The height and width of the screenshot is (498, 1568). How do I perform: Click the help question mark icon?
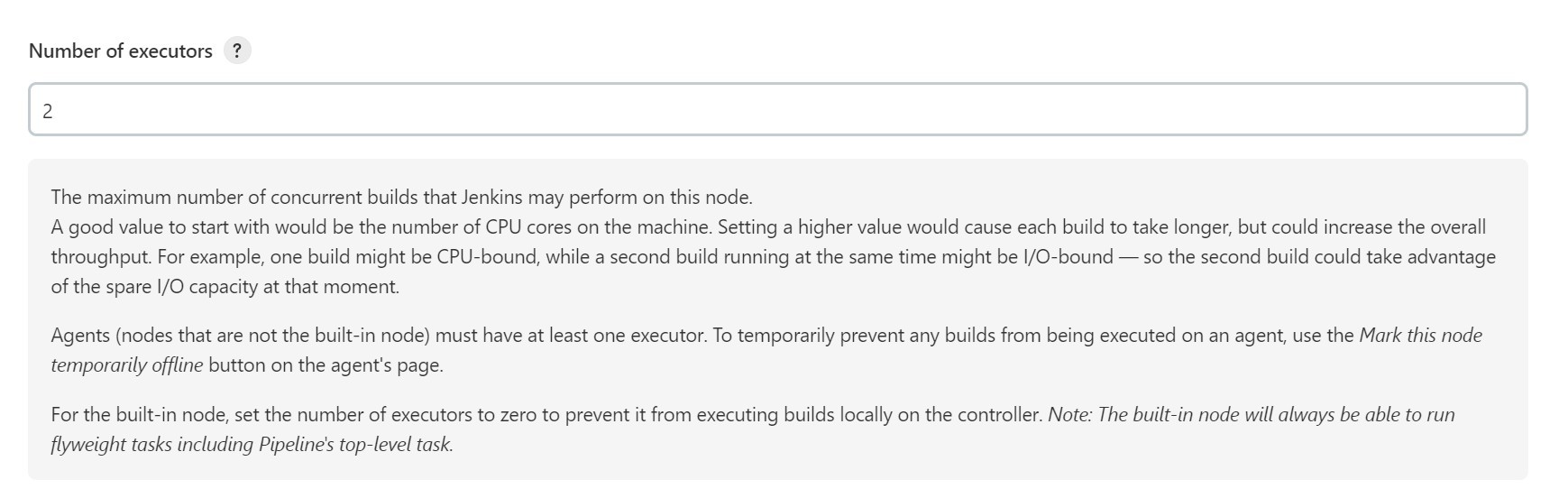(x=237, y=51)
